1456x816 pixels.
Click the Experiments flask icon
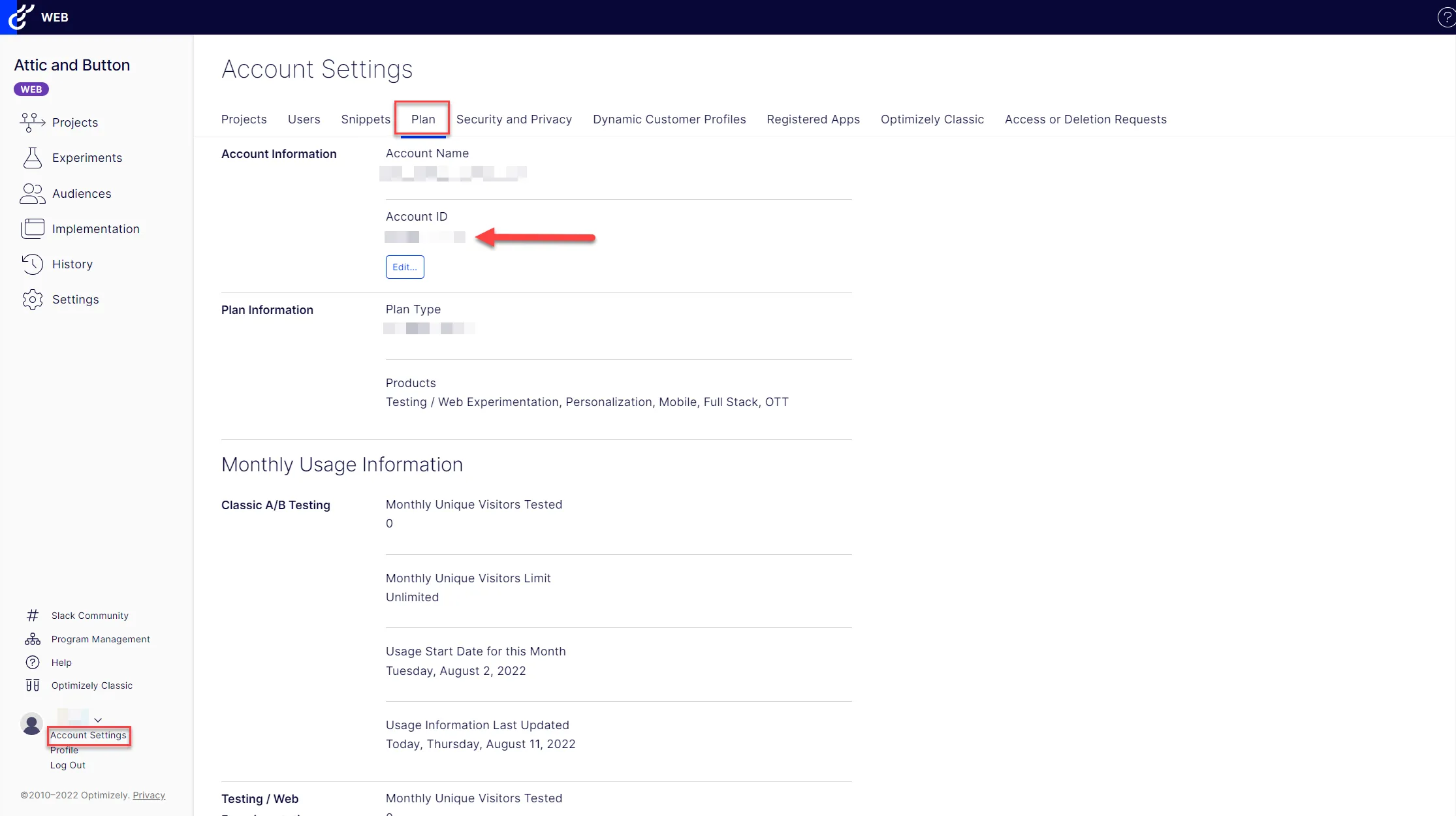(33, 157)
